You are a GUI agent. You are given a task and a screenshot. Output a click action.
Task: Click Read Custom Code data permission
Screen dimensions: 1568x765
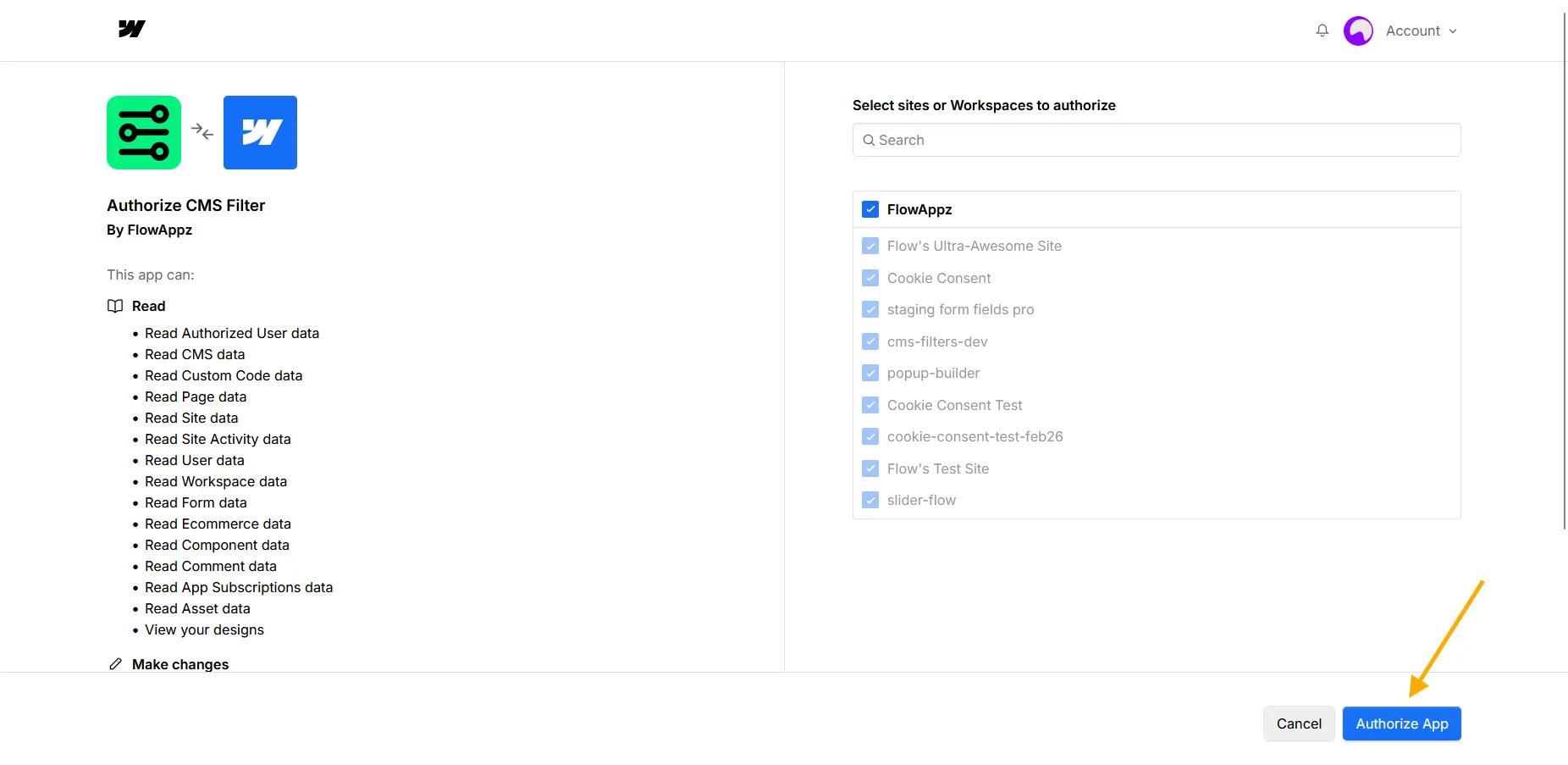[x=224, y=375]
